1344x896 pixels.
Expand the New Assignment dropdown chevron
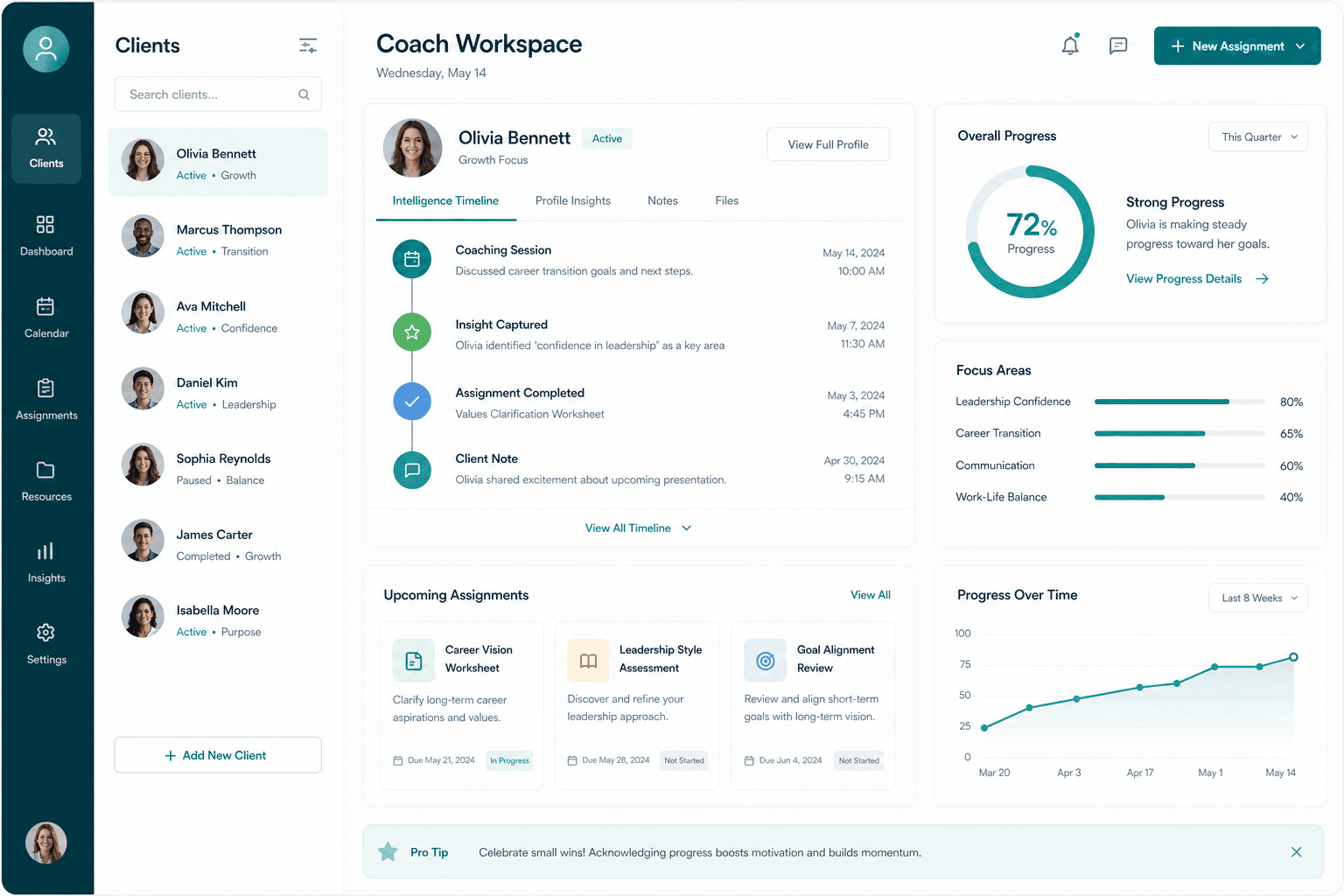pyautogui.click(x=1300, y=46)
